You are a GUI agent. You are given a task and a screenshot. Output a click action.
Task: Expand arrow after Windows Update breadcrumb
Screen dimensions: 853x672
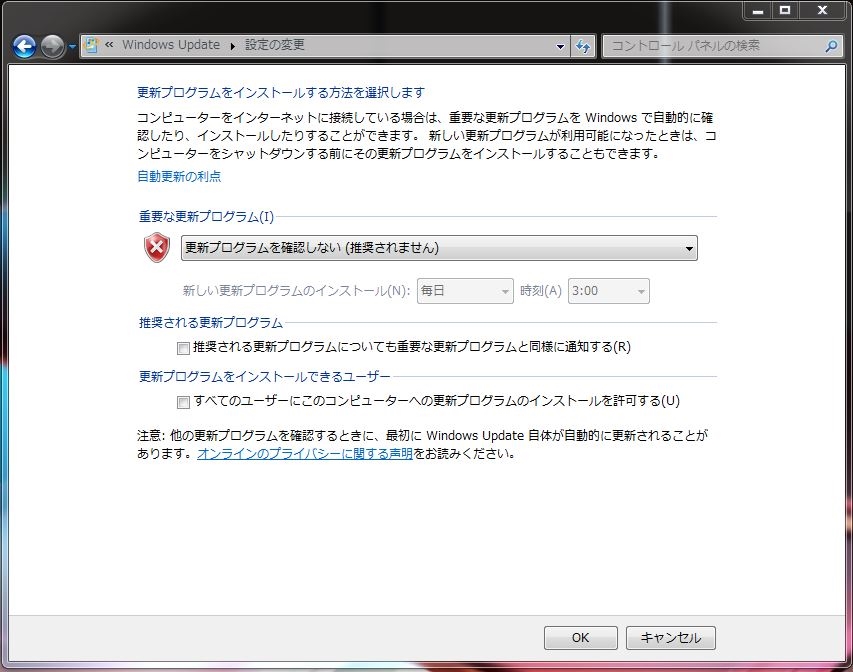point(233,46)
